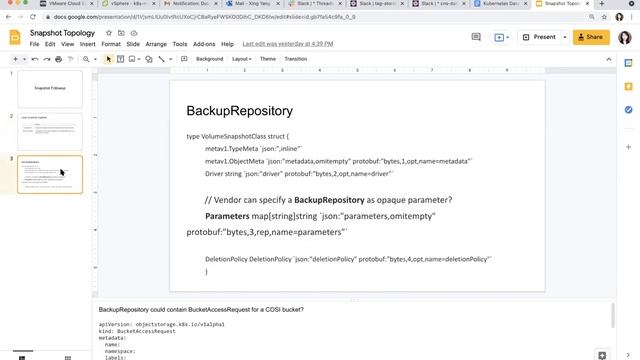The image size is (640, 360).
Task: Get add-ons with side panel plus
Action: point(628,147)
